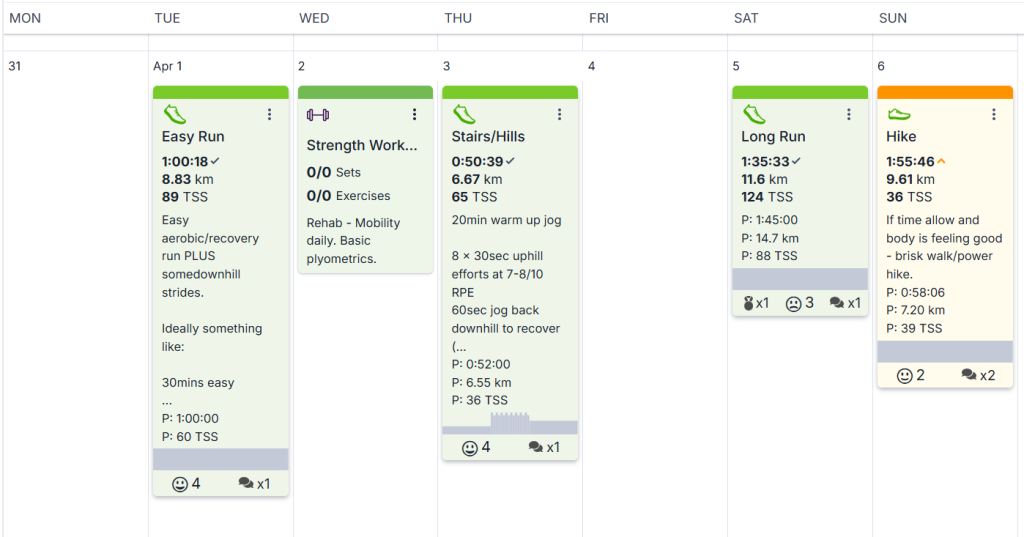Click the comments bubble on Stairs/Hills card

(536, 448)
